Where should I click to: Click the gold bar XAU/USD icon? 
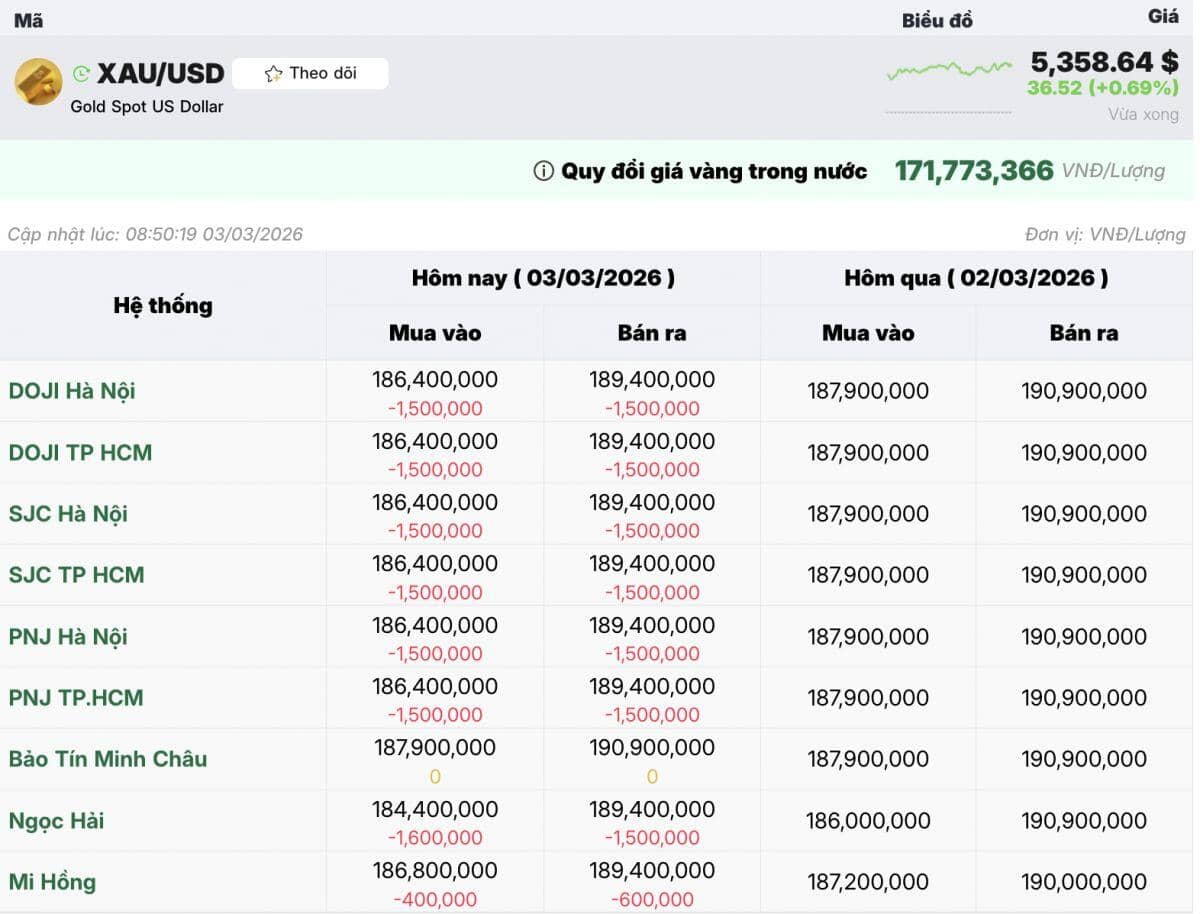38,81
